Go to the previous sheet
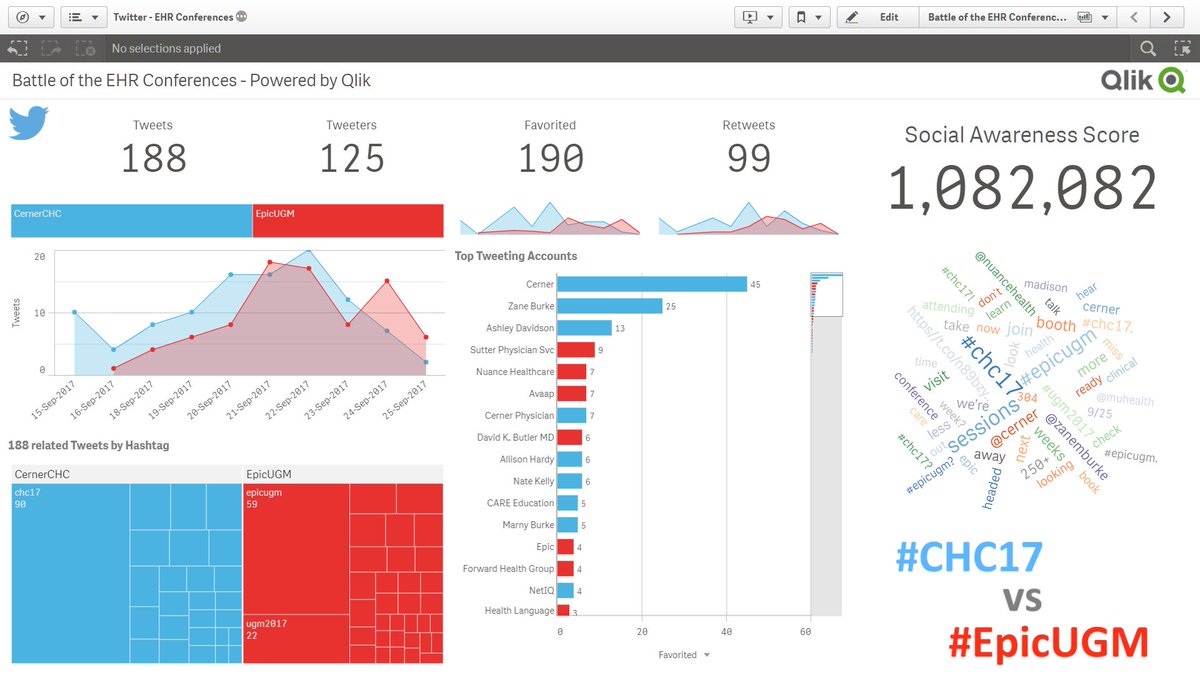Screen dimensions: 1200x675 tap(1133, 17)
